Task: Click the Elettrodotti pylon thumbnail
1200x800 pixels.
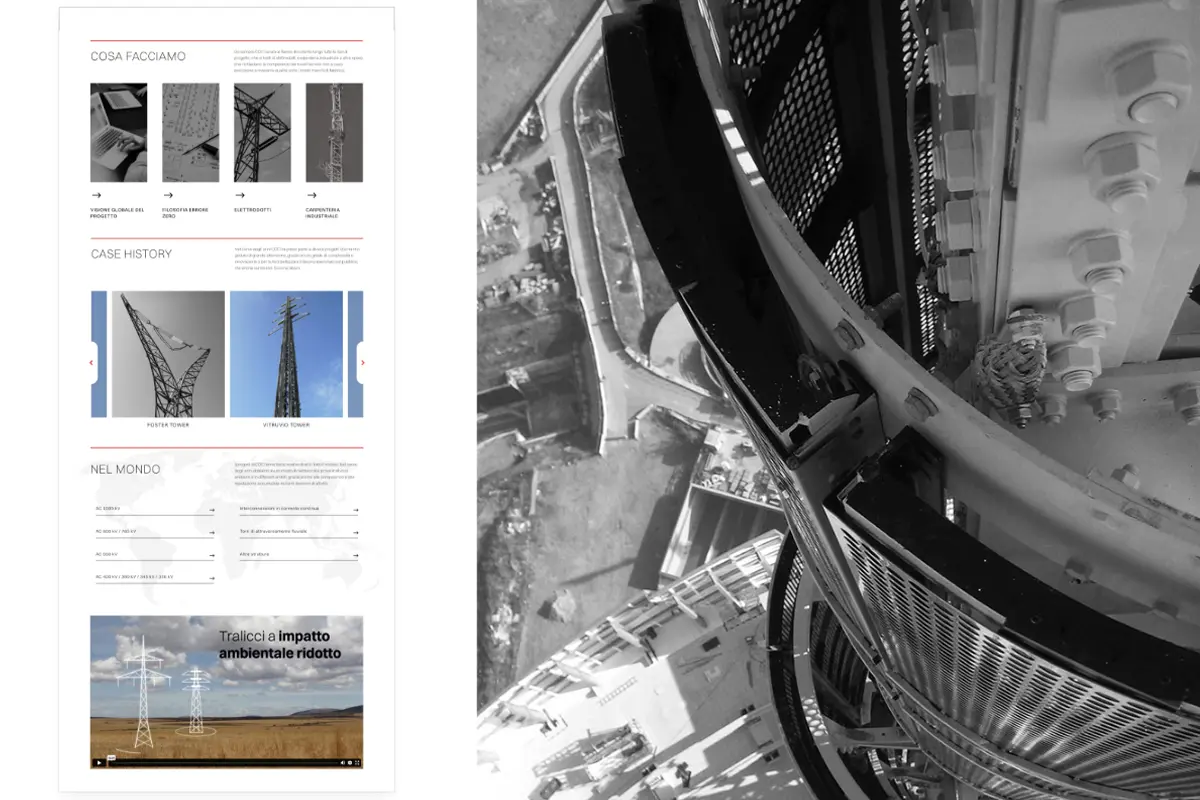Action: click(263, 132)
